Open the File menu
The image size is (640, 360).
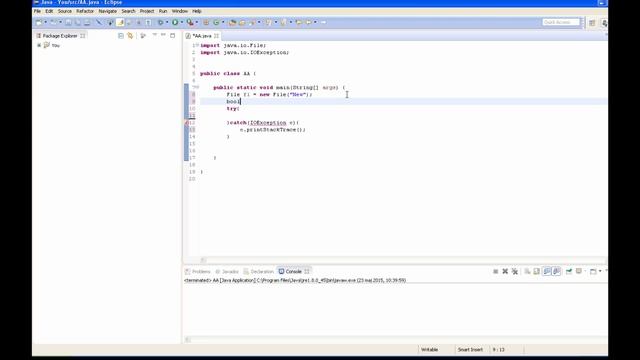point(37,11)
